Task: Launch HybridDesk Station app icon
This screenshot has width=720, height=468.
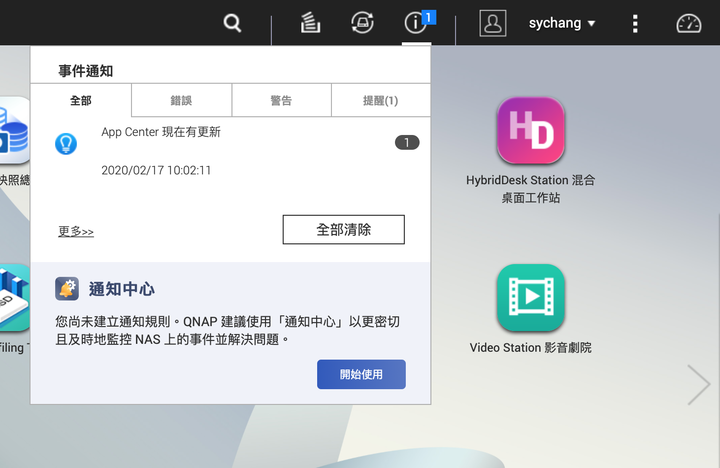Action: click(530, 130)
